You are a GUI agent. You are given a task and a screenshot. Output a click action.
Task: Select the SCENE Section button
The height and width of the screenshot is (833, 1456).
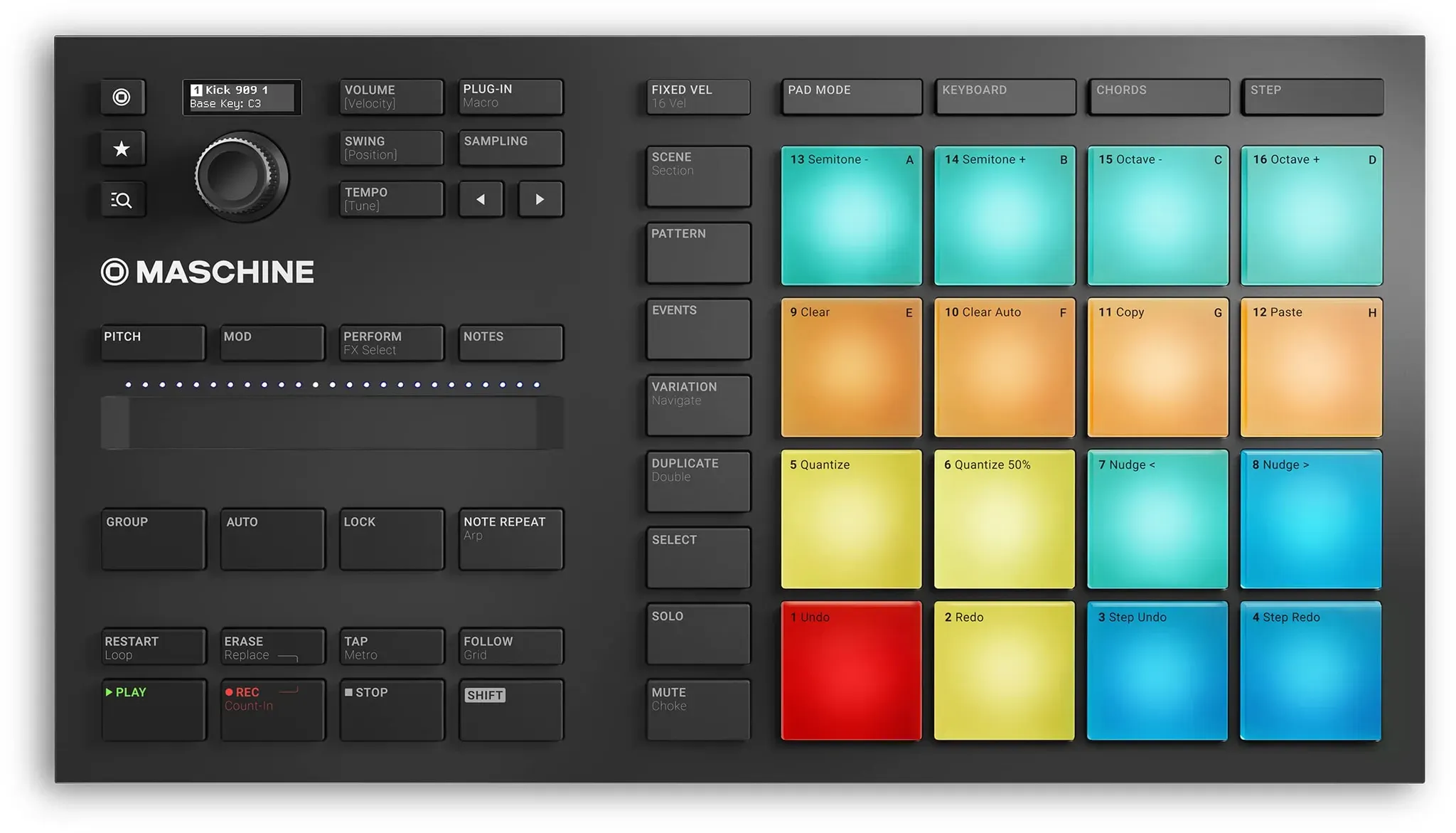698,176
